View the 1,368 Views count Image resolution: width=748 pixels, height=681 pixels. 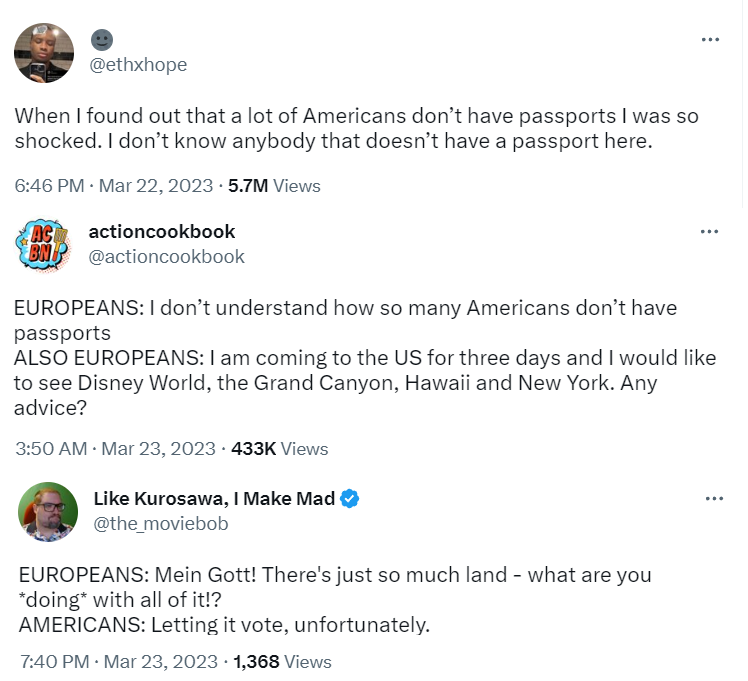282,661
